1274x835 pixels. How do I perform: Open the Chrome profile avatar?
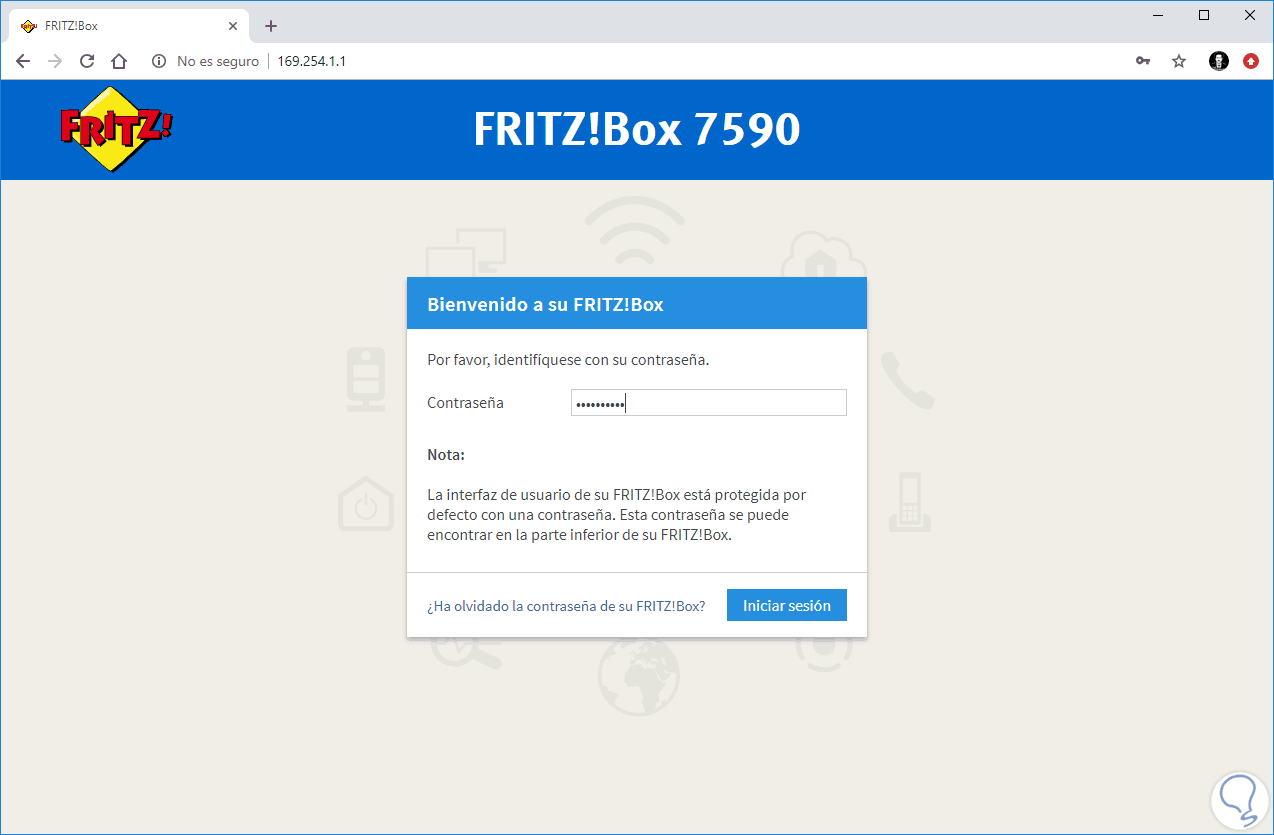coord(1218,61)
